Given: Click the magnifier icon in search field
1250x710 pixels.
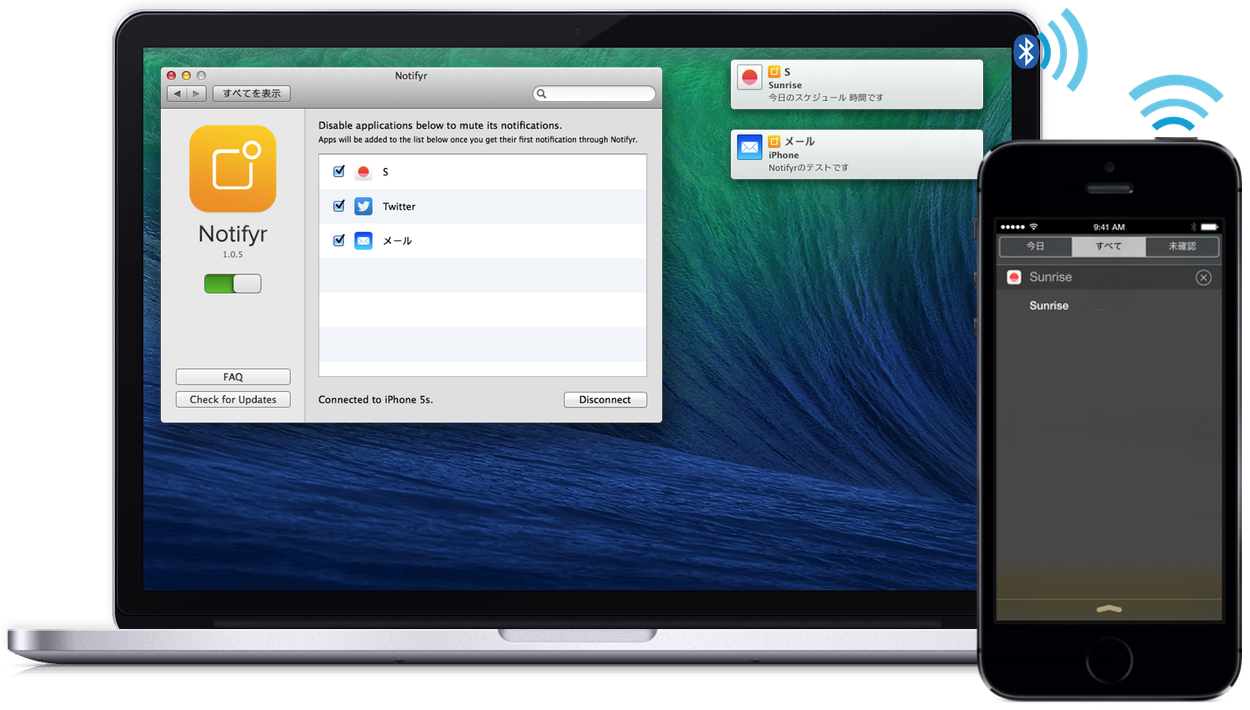Looking at the screenshot, I should (542, 94).
